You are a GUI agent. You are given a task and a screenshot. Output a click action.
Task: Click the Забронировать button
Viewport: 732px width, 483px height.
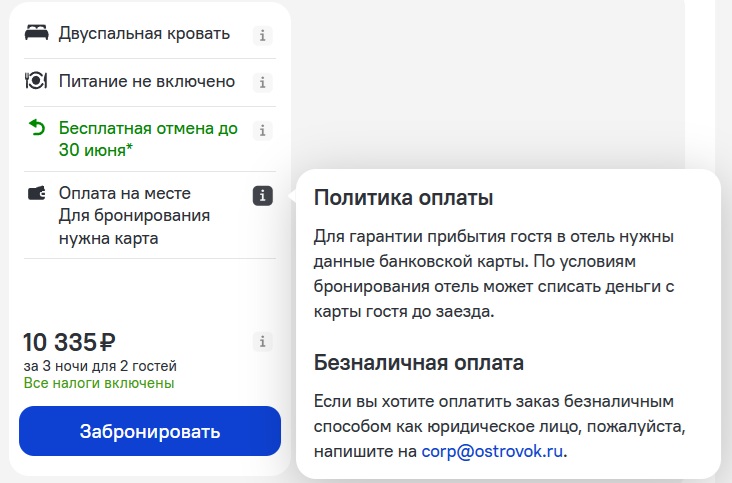coord(150,431)
